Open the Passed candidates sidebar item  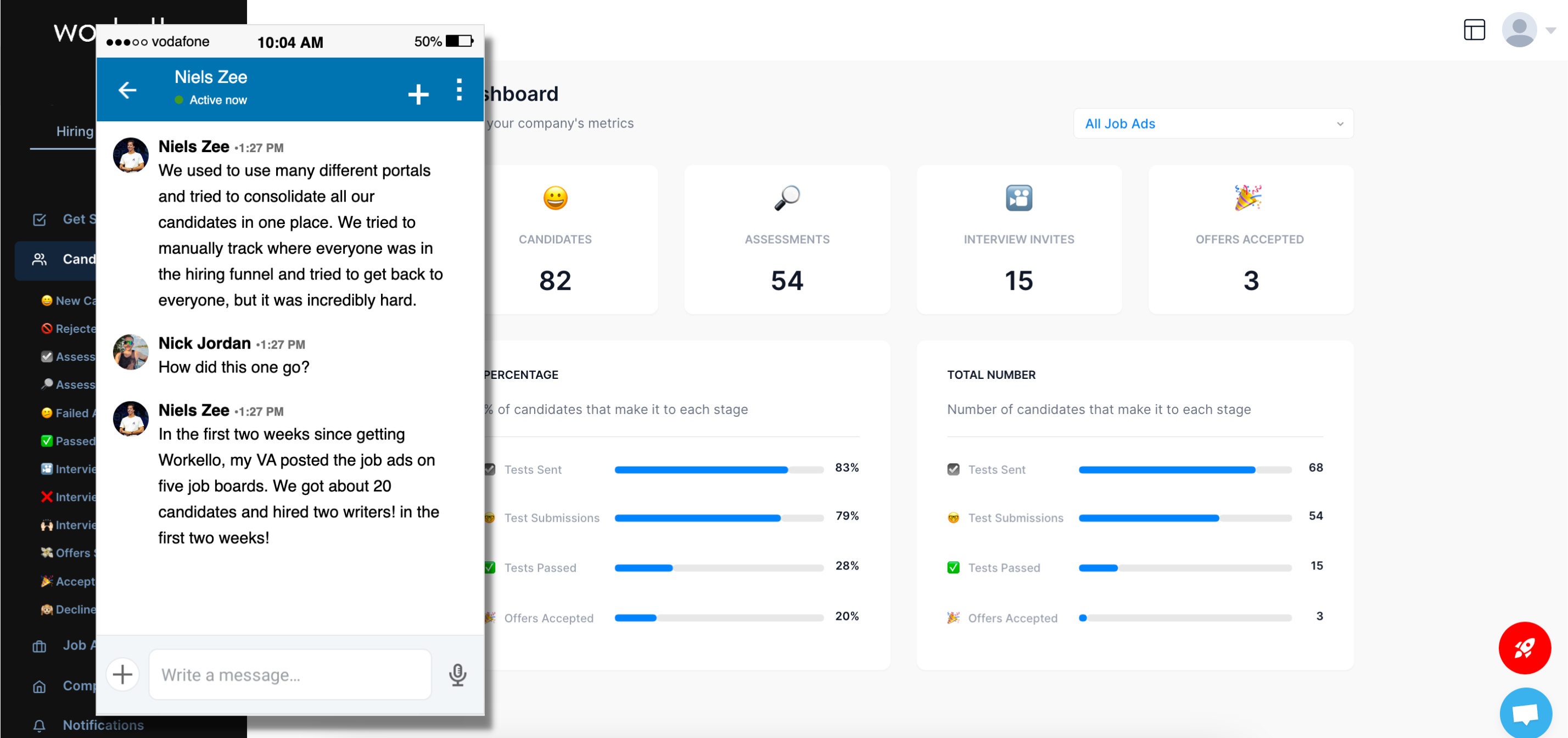tap(68, 441)
